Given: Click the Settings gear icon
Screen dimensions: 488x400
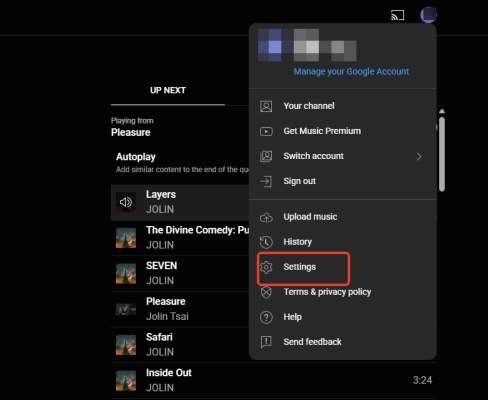Looking at the screenshot, I should point(266,267).
